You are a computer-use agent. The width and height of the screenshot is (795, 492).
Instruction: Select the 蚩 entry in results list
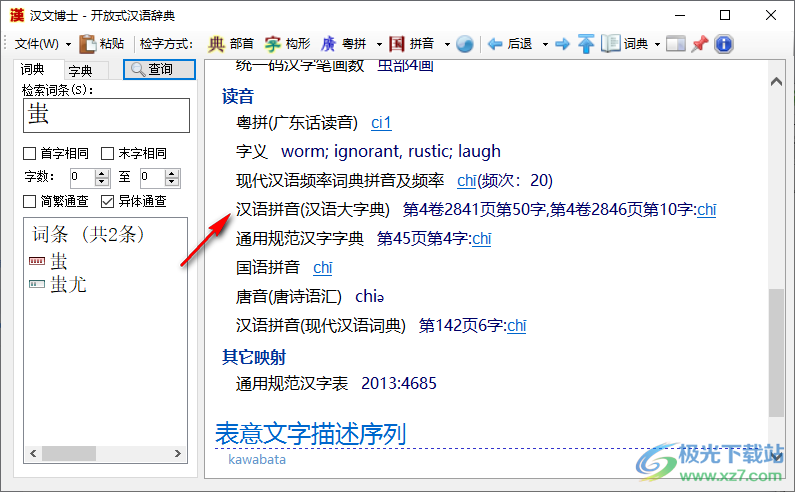click(x=59, y=261)
